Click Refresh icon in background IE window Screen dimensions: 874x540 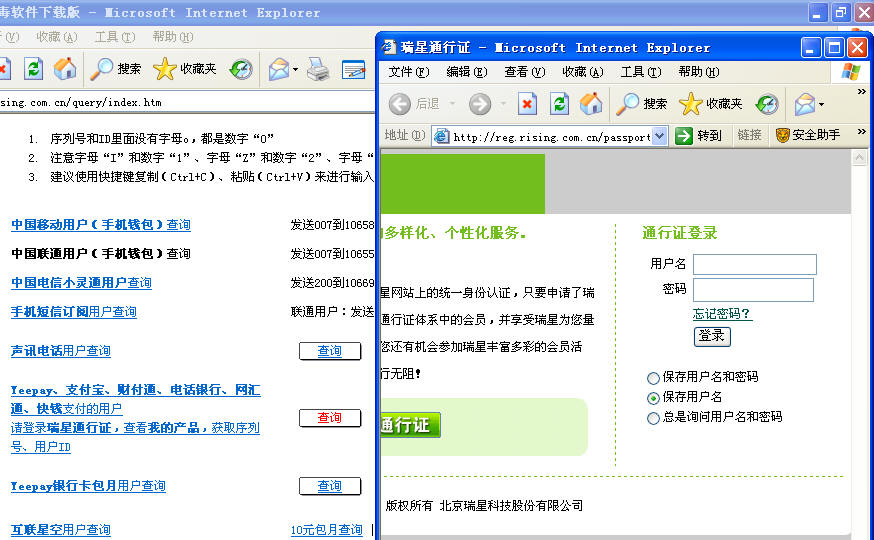33,69
